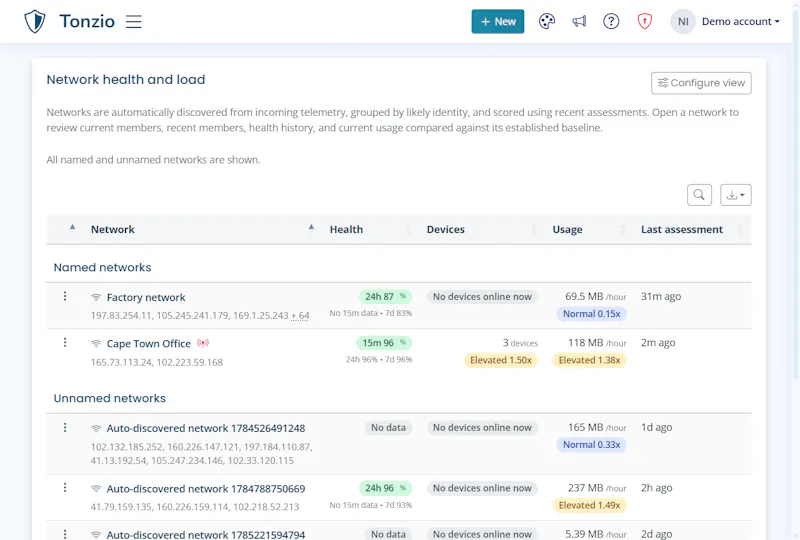Open Auto-discovered network 1784526491248
This screenshot has height=540, width=800.
tap(206, 428)
